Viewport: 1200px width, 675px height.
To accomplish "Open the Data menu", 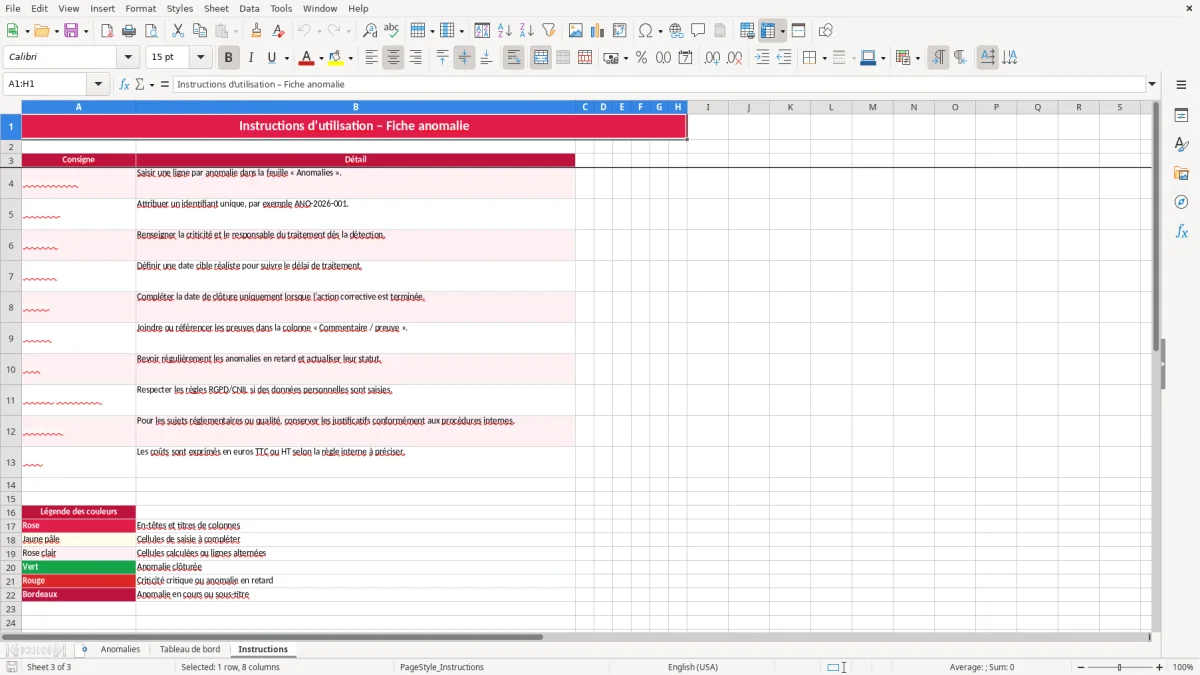I will 249,8.
